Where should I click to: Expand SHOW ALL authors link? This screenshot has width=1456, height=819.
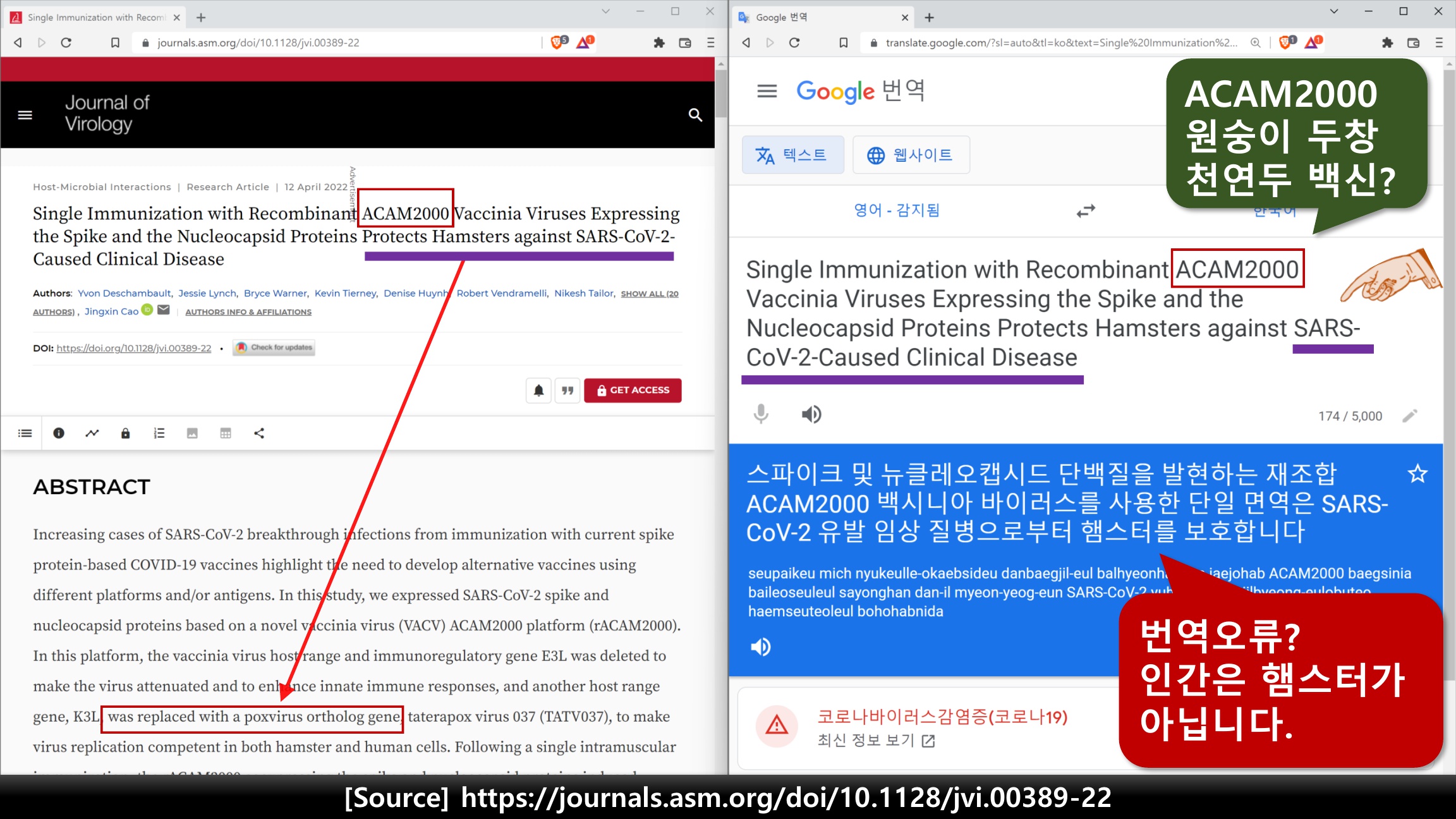click(650, 294)
